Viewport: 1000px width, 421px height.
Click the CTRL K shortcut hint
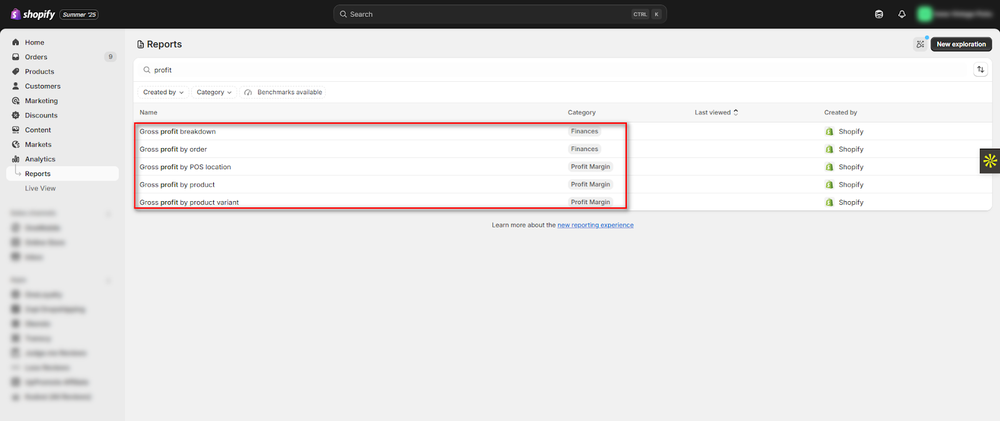click(x=646, y=14)
